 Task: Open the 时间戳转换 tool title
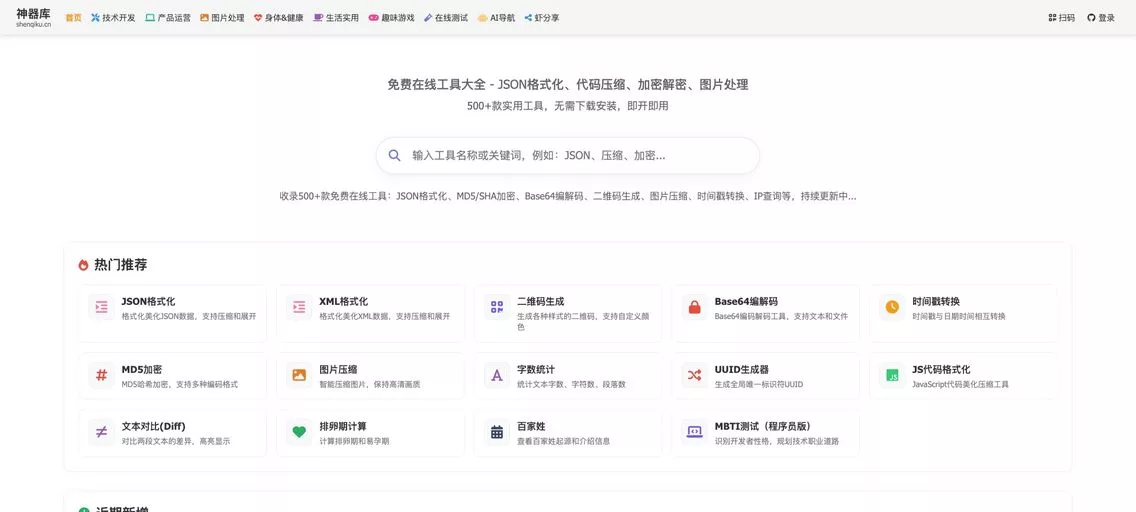coord(936,301)
